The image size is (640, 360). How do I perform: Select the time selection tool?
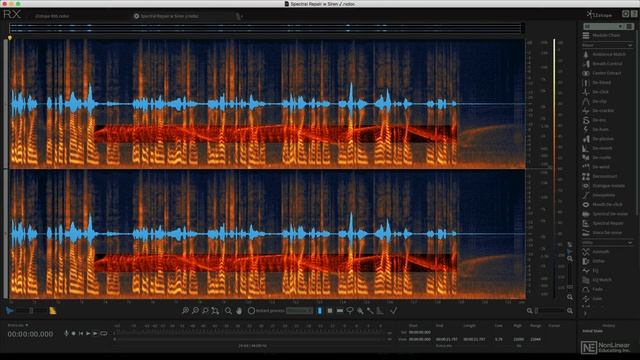point(320,311)
